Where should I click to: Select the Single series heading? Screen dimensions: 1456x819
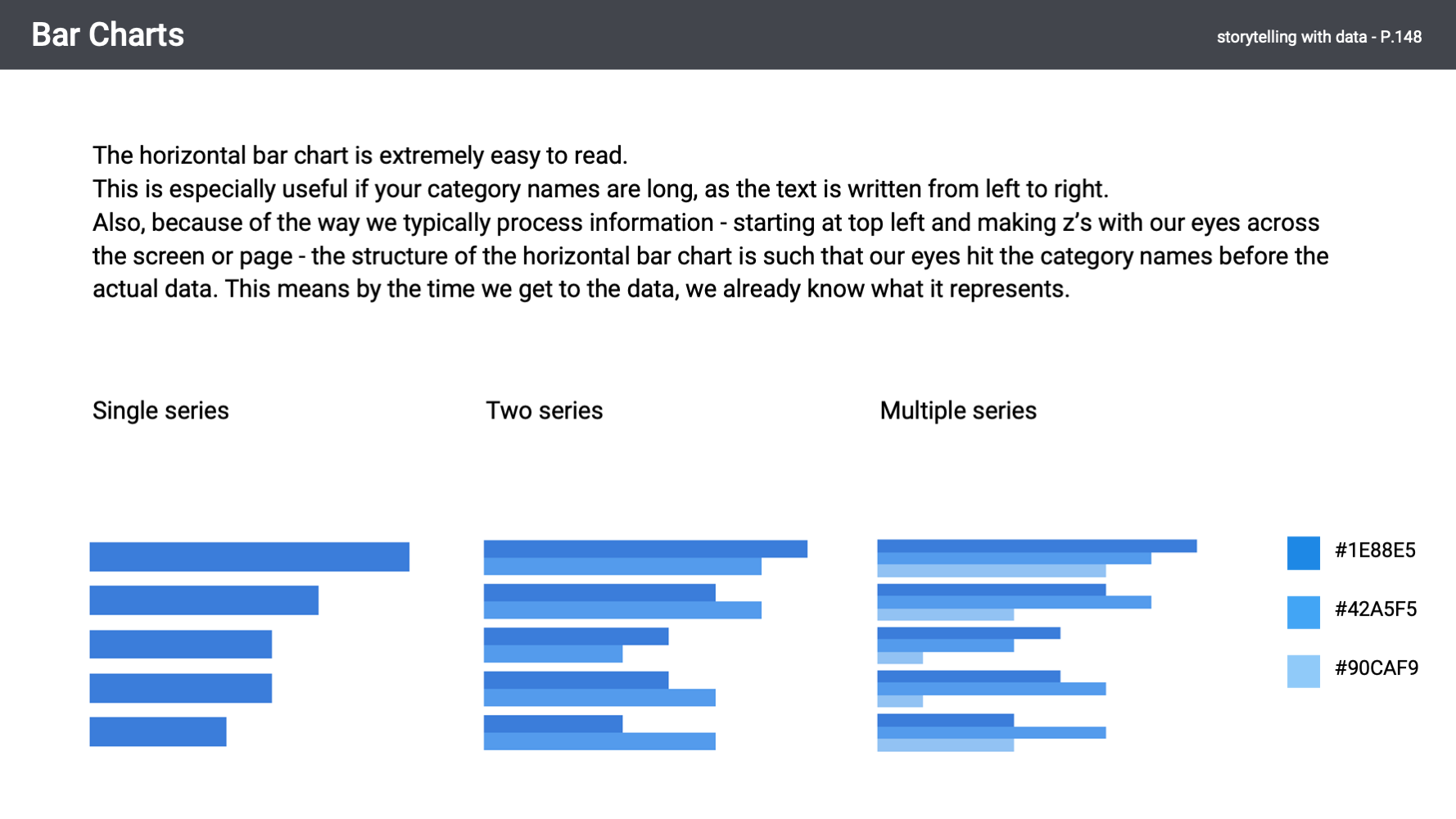pyautogui.click(x=161, y=410)
